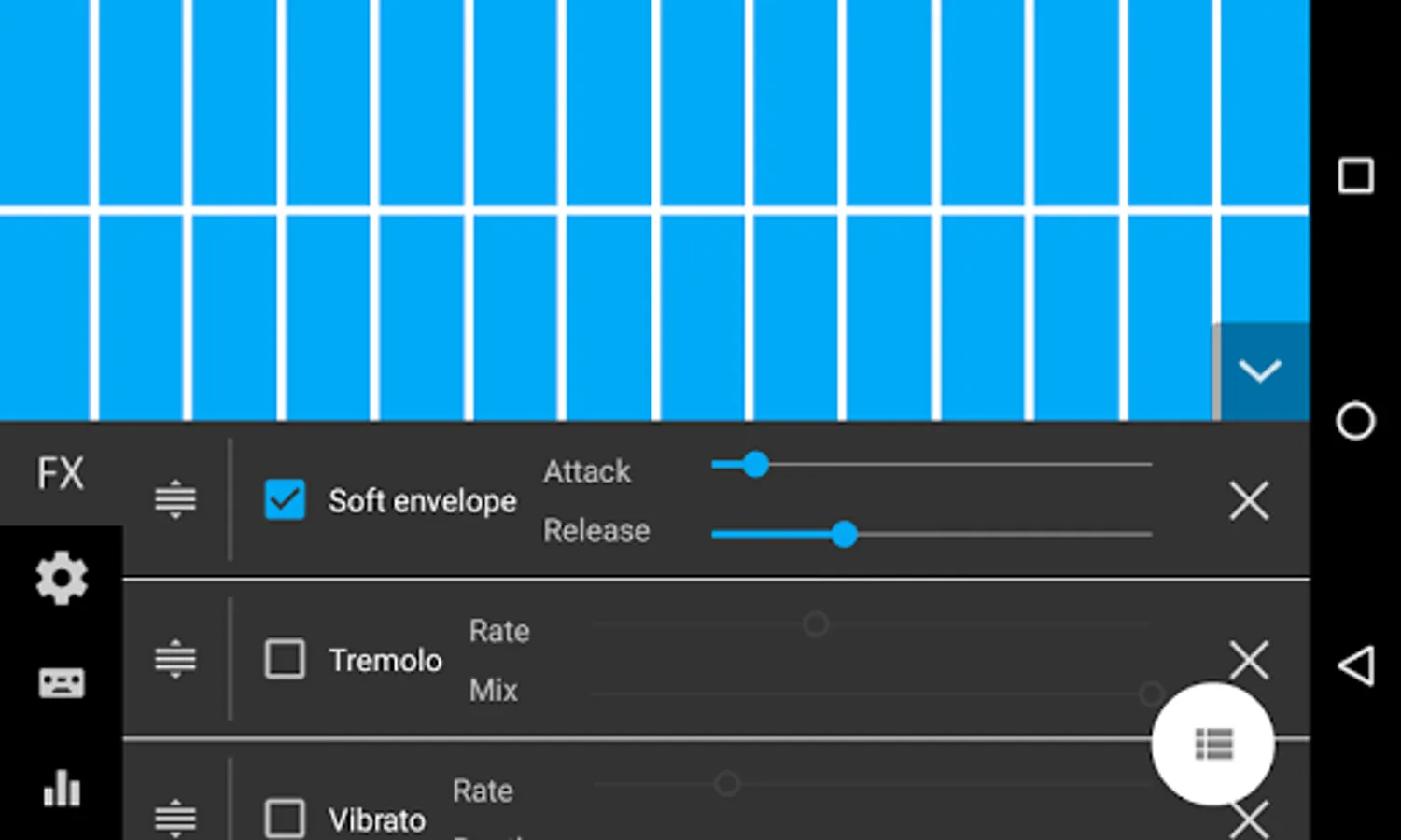
Task: Select the FX tab
Action: [61, 473]
